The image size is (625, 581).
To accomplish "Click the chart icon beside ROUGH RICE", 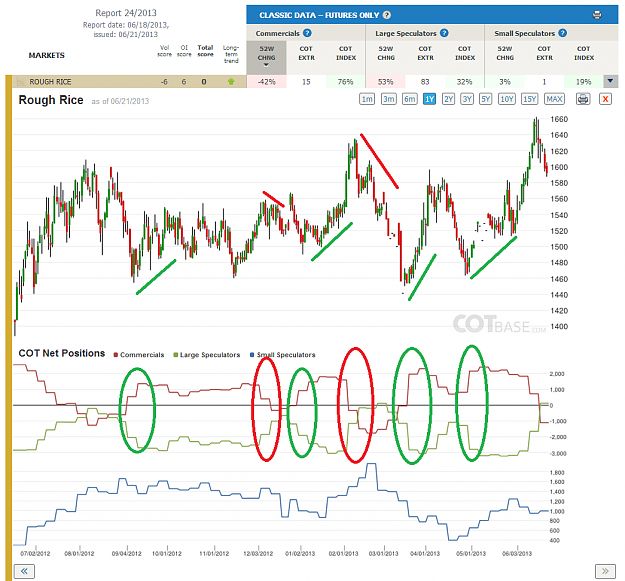I will click(x=20, y=82).
